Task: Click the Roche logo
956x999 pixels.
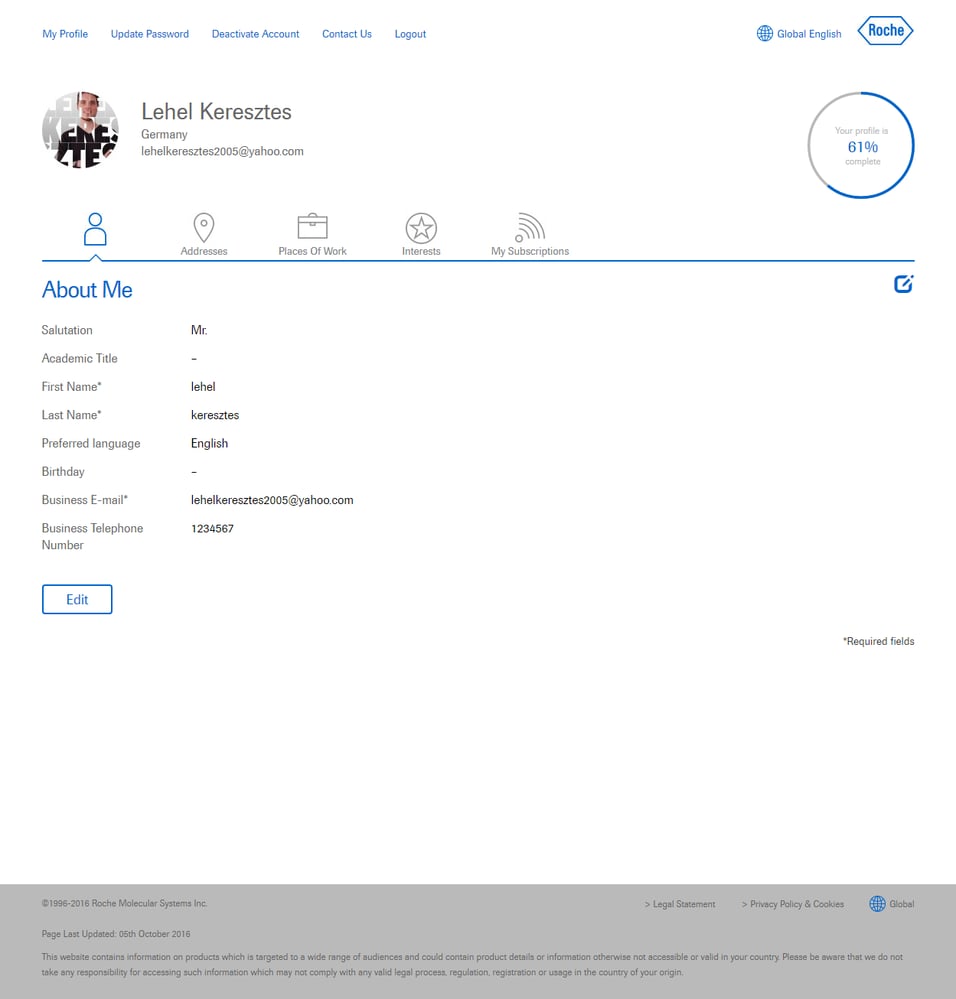Action: (885, 31)
